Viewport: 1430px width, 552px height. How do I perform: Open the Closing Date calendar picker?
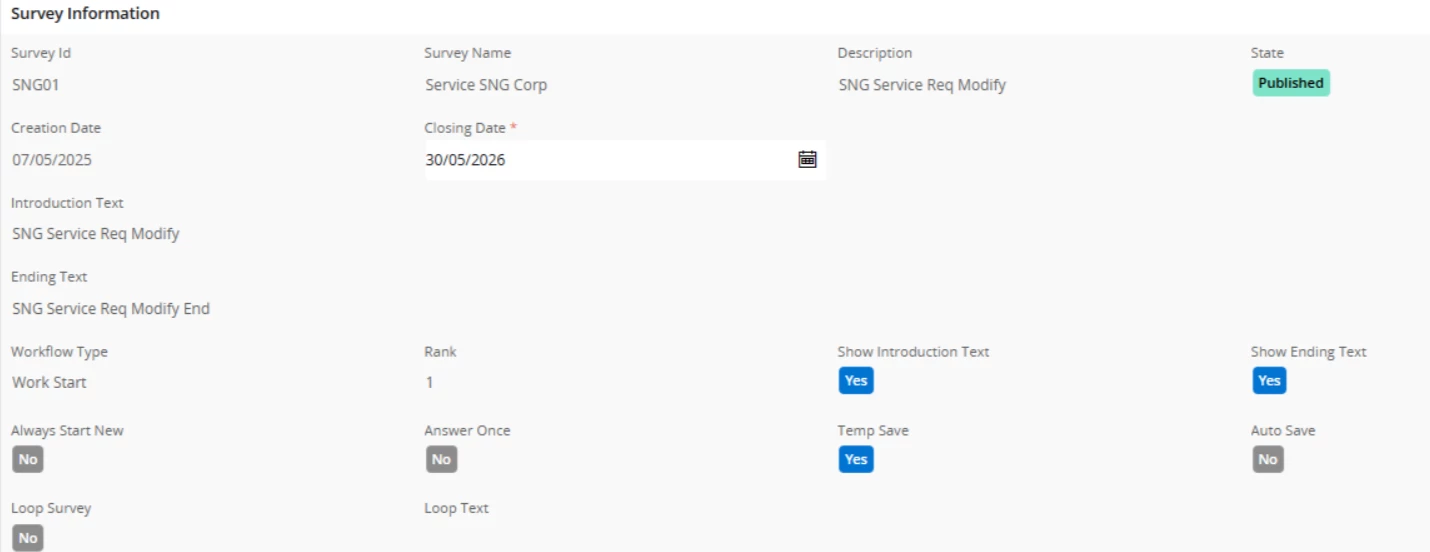807,159
